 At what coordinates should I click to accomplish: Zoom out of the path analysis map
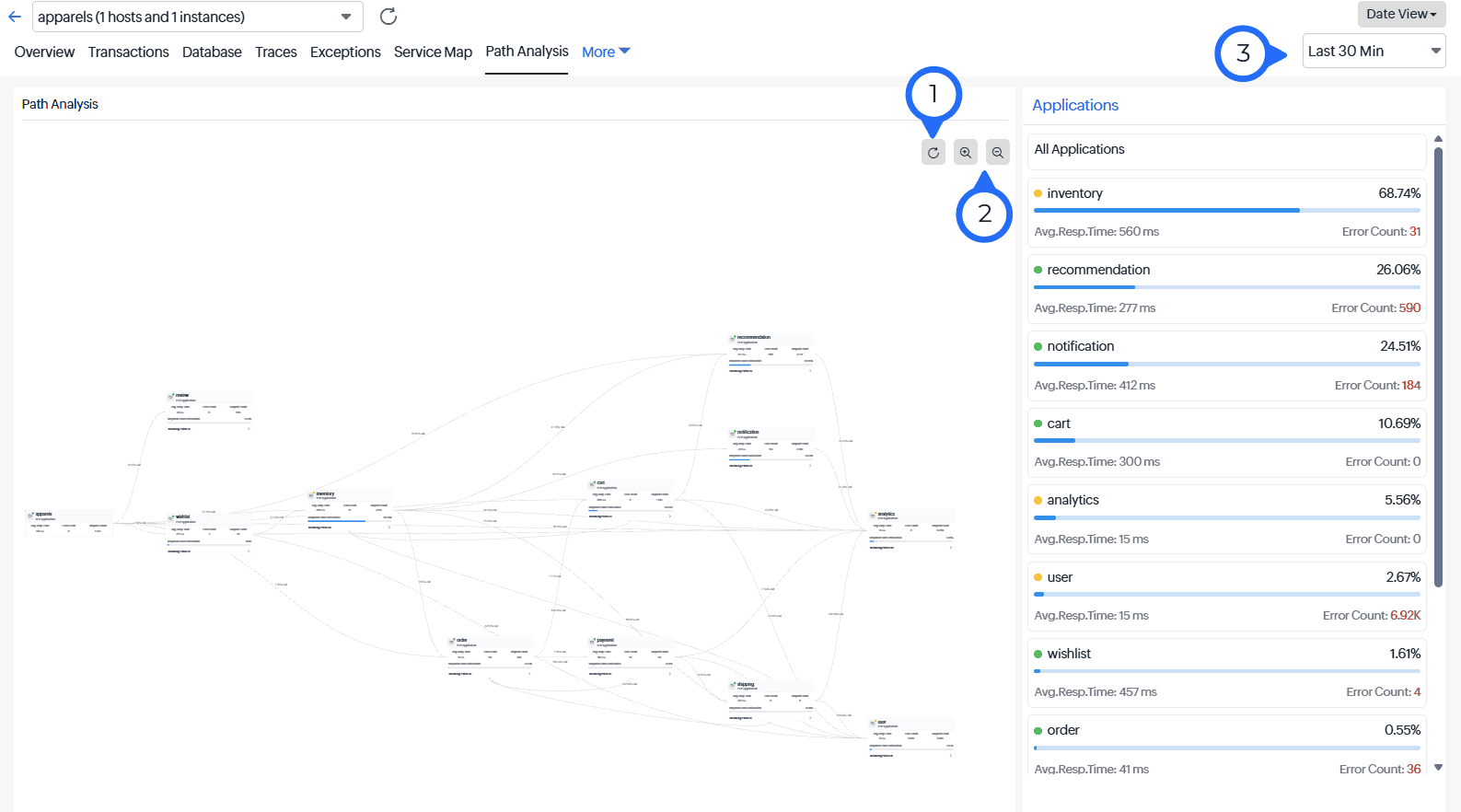click(x=997, y=153)
